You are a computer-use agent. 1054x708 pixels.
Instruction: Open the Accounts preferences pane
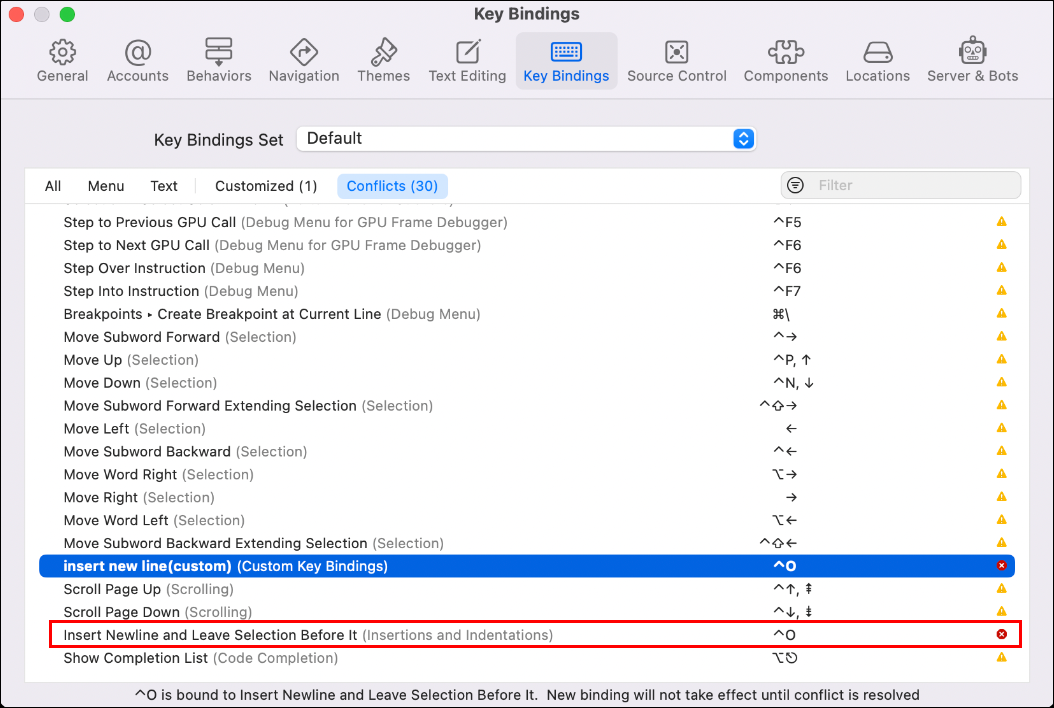click(138, 61)
